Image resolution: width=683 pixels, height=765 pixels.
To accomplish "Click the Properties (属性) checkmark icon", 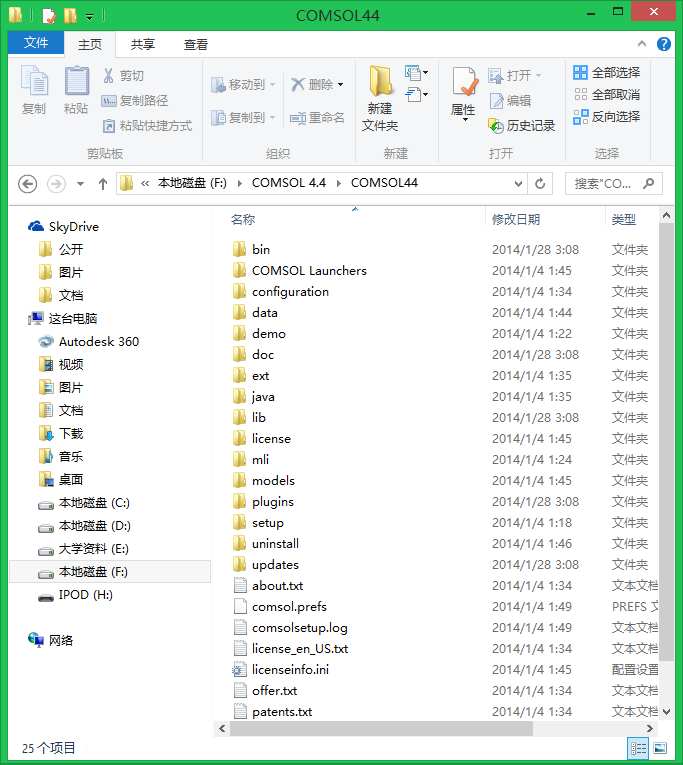I will pos(464,81).
